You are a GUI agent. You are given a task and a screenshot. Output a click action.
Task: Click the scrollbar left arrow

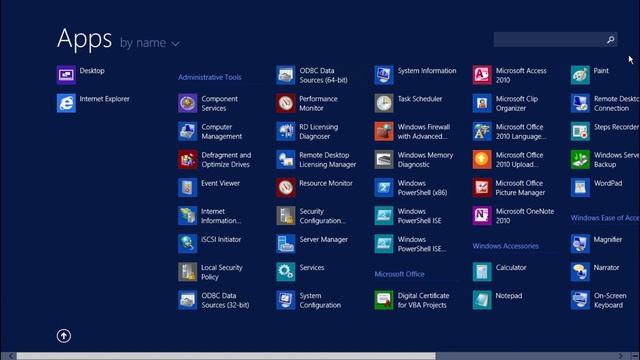pyautogui.click(x=11, y=356)
